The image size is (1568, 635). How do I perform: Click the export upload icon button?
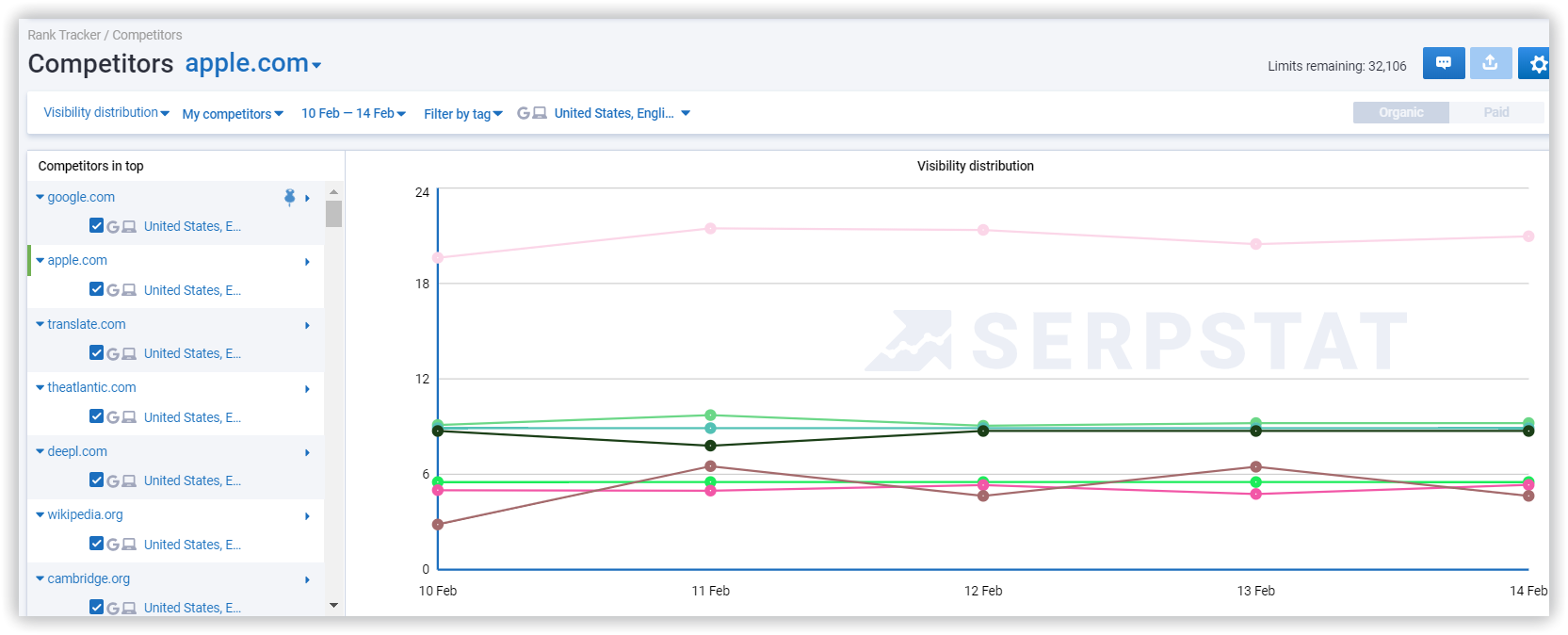click(1490, 63)
